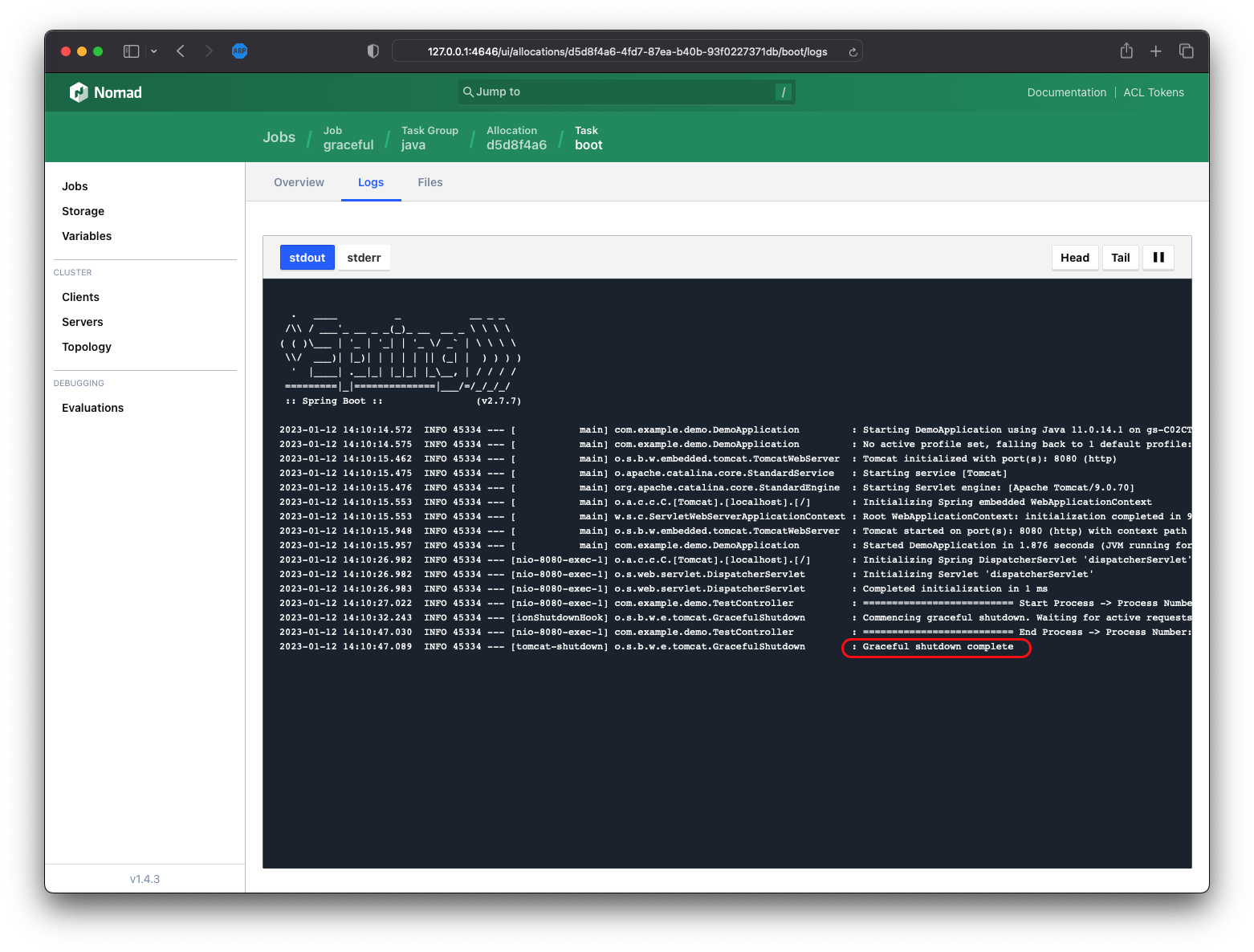This screenshot has width=1254, height=952.
Task: Switch to the Overview tab
Action: (299, 182)
